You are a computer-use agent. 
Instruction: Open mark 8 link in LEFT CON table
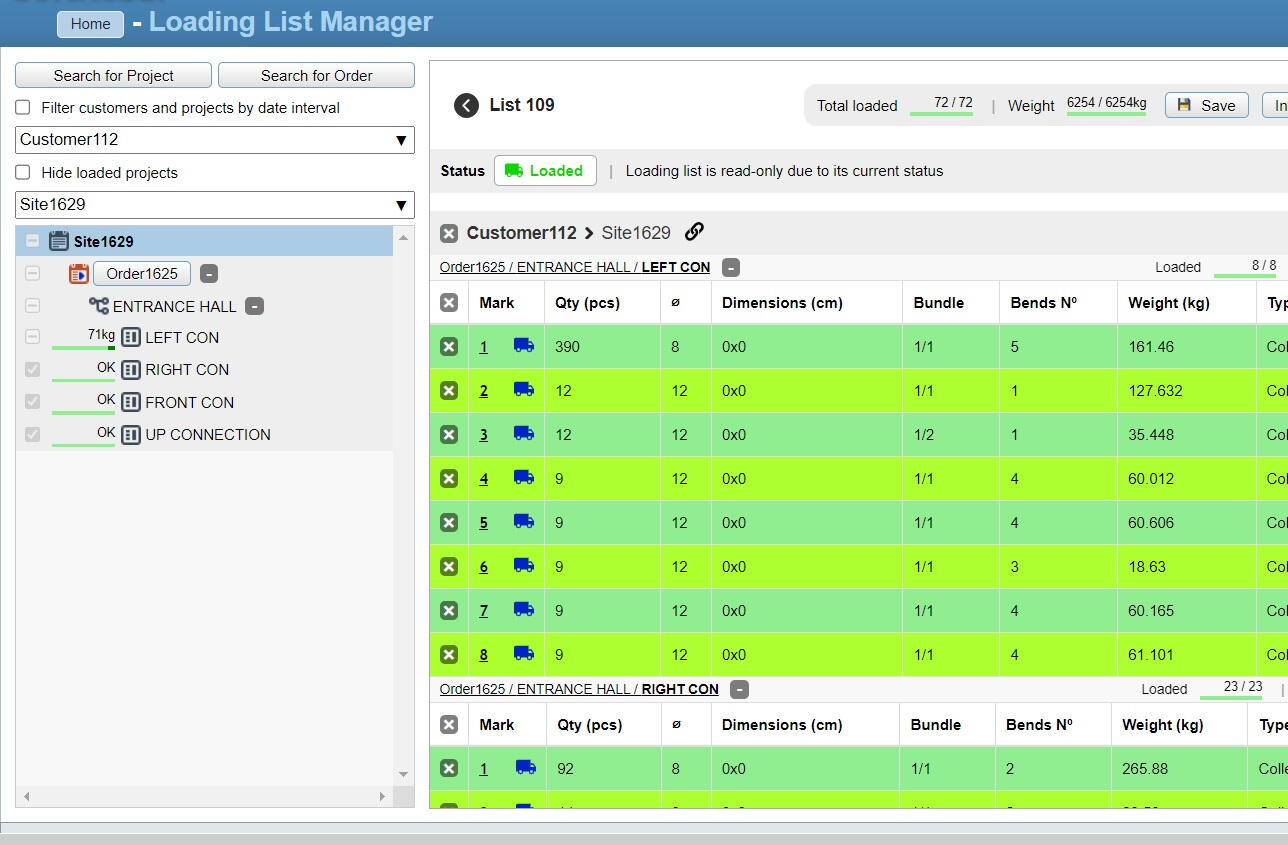click(x=484, y=655)
